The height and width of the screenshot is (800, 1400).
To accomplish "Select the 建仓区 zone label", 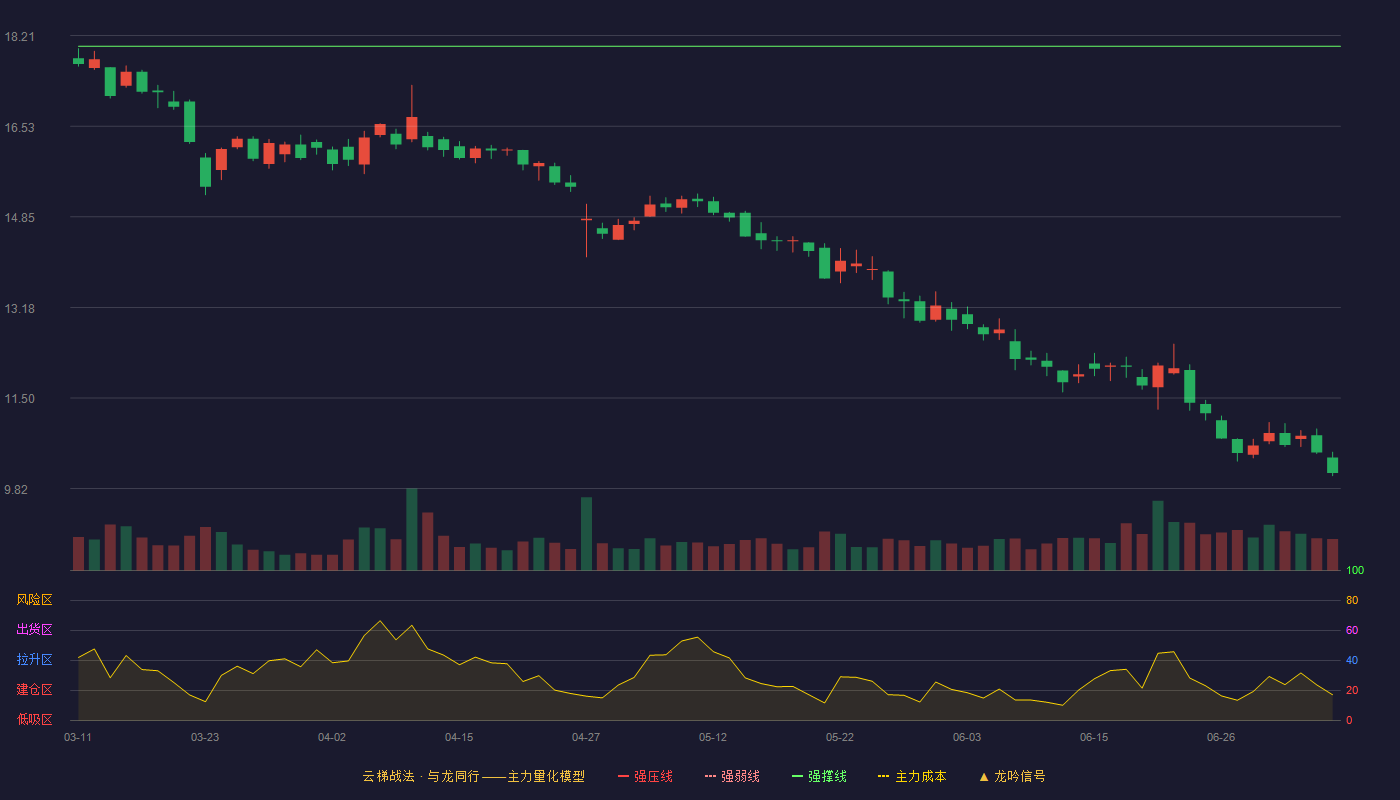I will [x=34, y=690].
